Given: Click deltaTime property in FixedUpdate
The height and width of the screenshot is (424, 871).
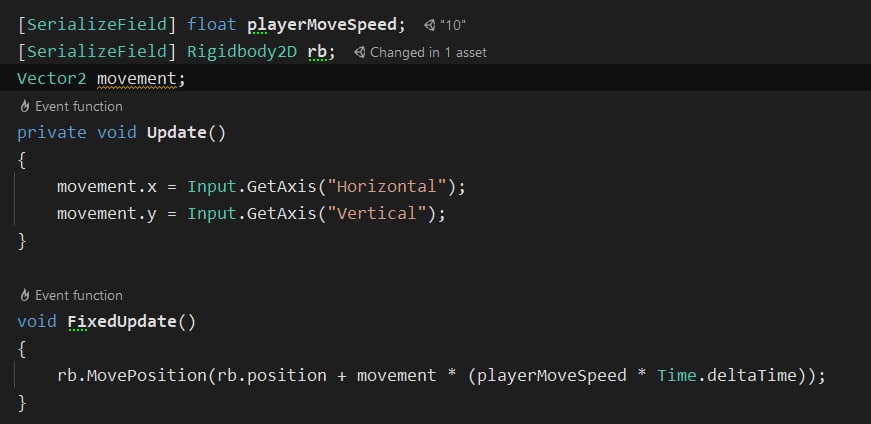Looking at the screenshot, I should click(x=752, y=376).
